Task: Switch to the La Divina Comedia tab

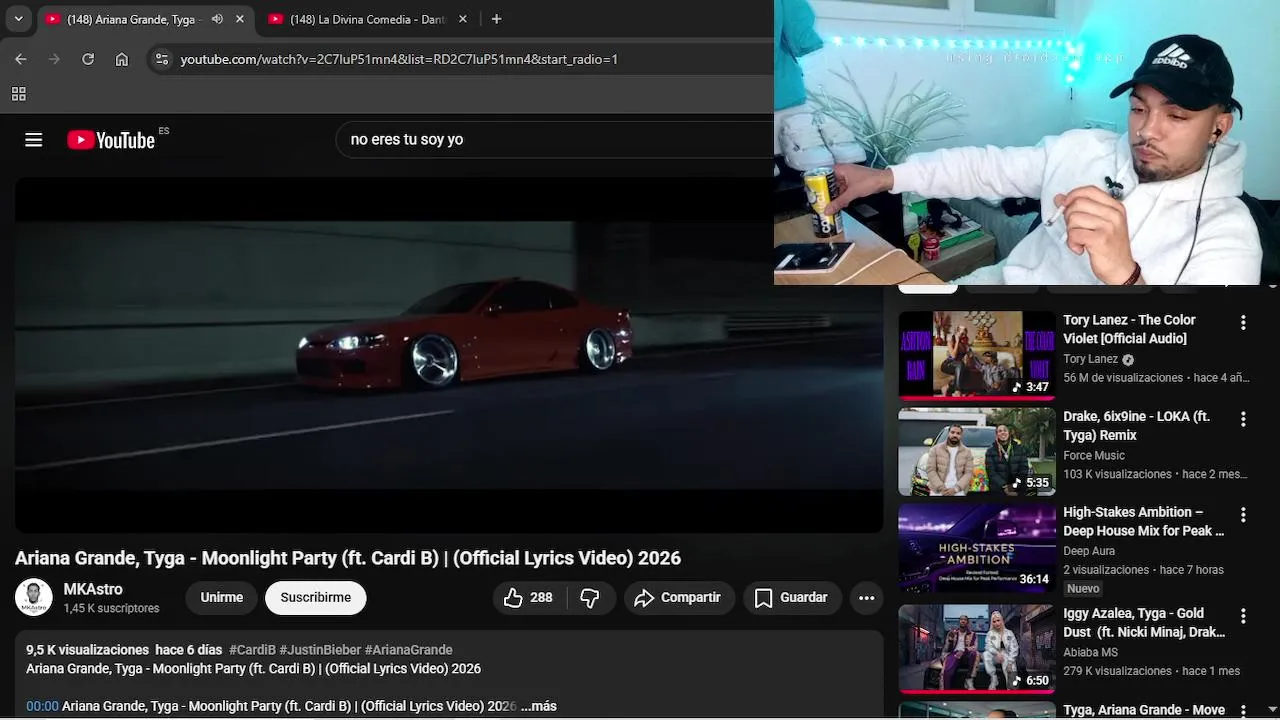Action: coord(366,19)
